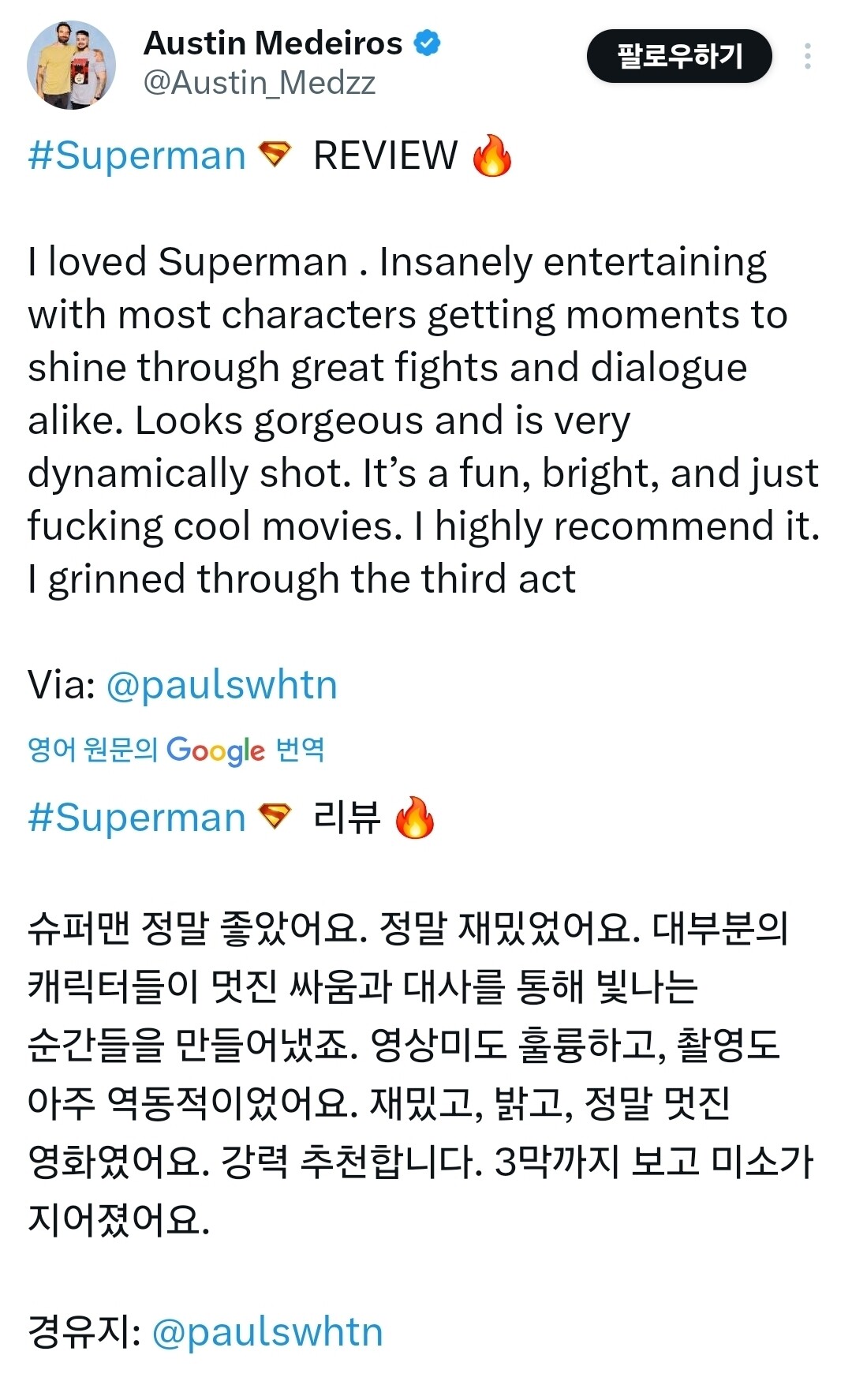Click Superman shield emoji before 리뷰
The height and width of the screenshot is (1400, 852).
click(x=275, y=816)
